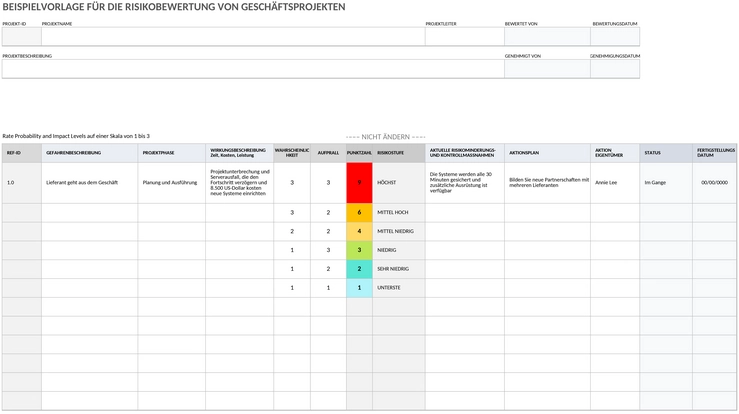Click the 'Bilden Sie neue Partnerschaften' cell

pos(547,183)
